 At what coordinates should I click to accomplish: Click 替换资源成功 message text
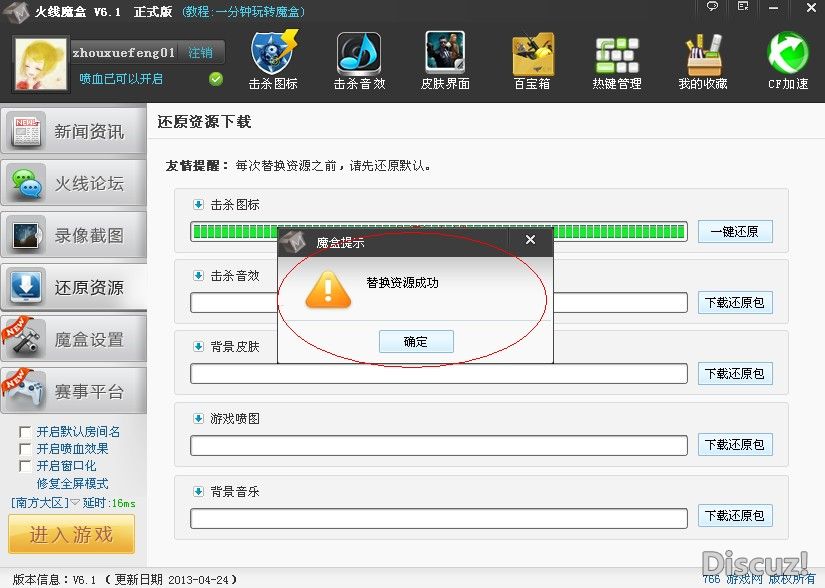click(x=403, y=283)
